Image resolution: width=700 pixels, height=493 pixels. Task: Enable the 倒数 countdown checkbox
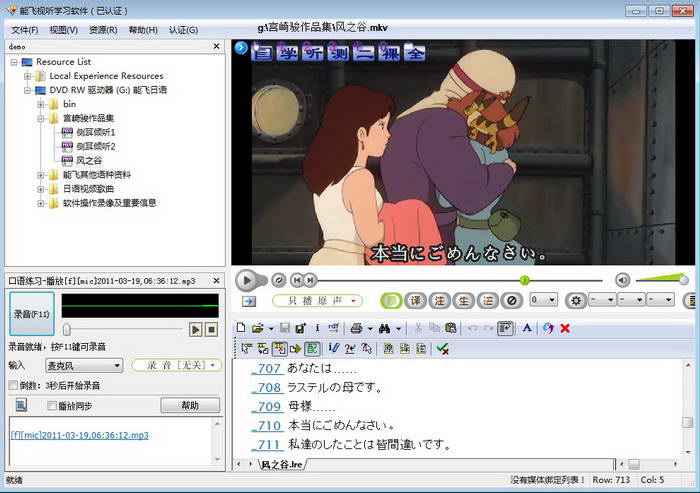click(x=13, y=385)
